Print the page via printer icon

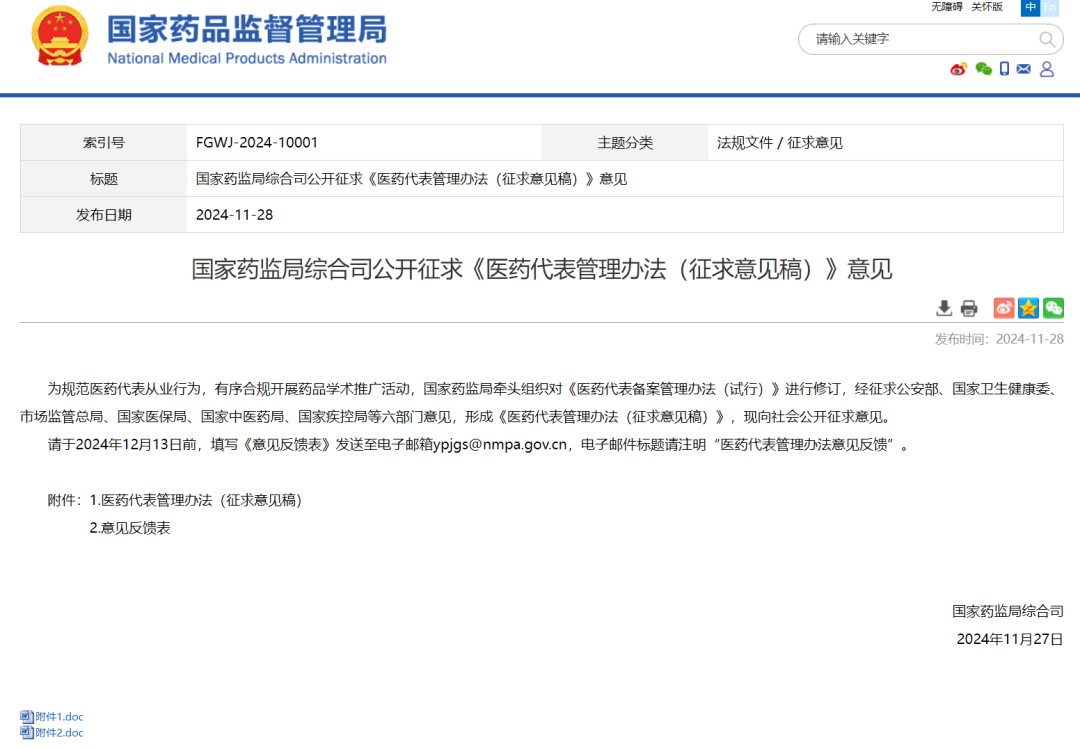969,308
